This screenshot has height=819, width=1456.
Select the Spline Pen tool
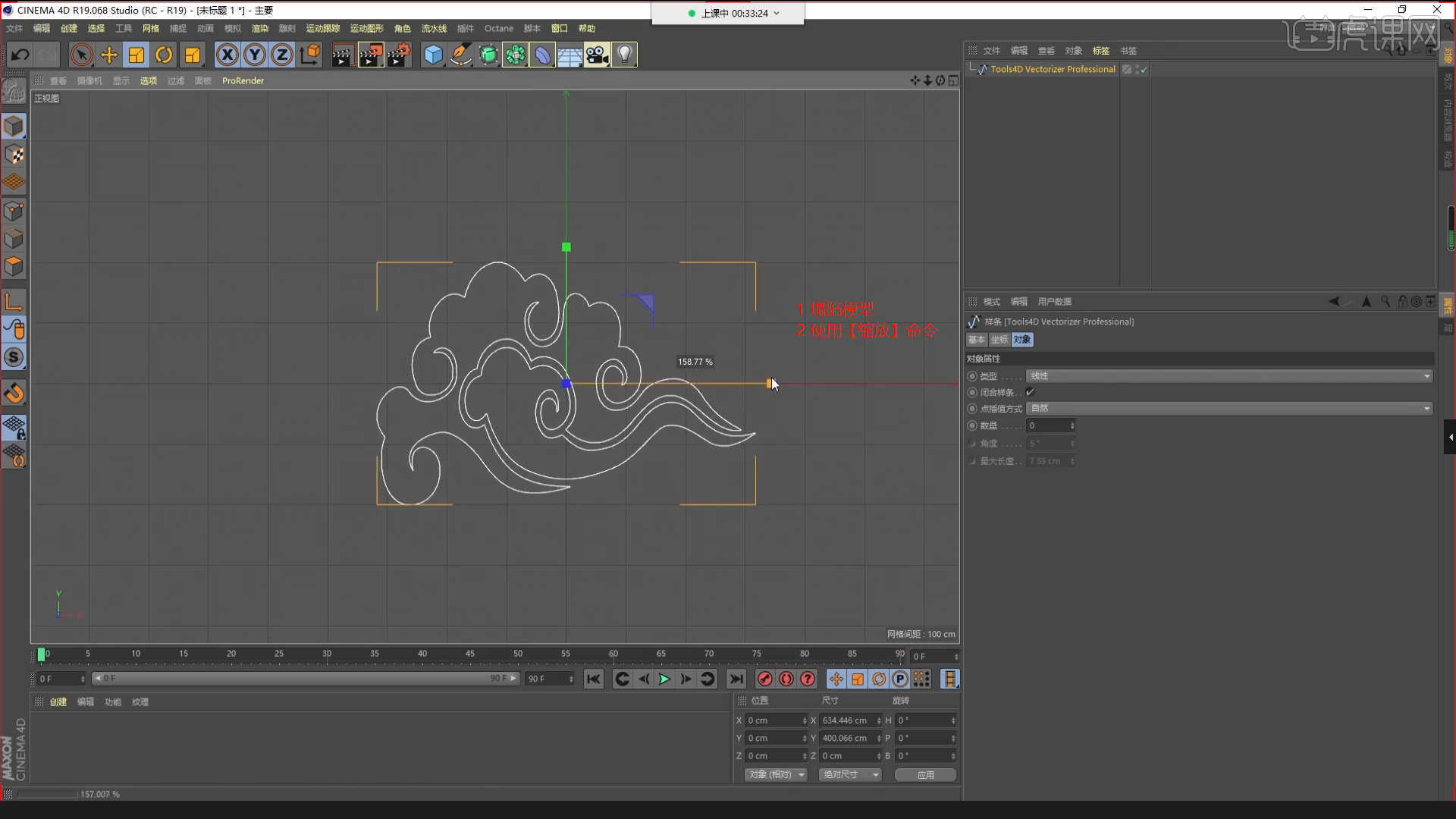[x=461, y=55]
